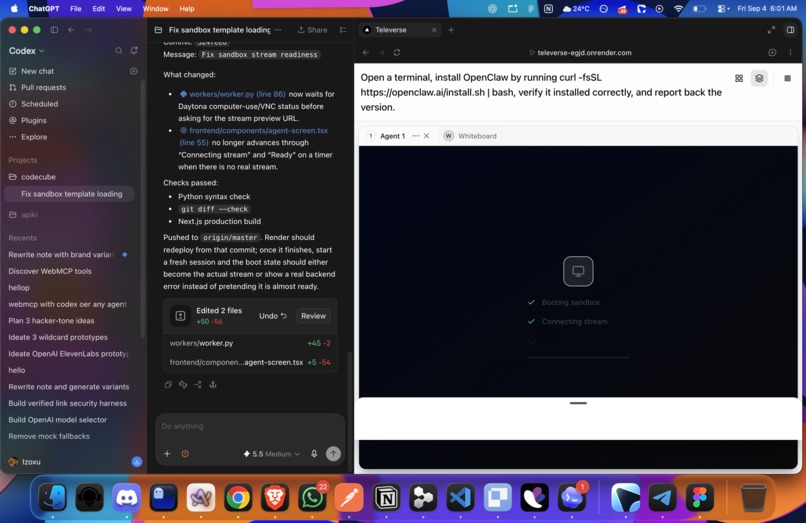
Task: Click the Undo button
Action: 272,316
